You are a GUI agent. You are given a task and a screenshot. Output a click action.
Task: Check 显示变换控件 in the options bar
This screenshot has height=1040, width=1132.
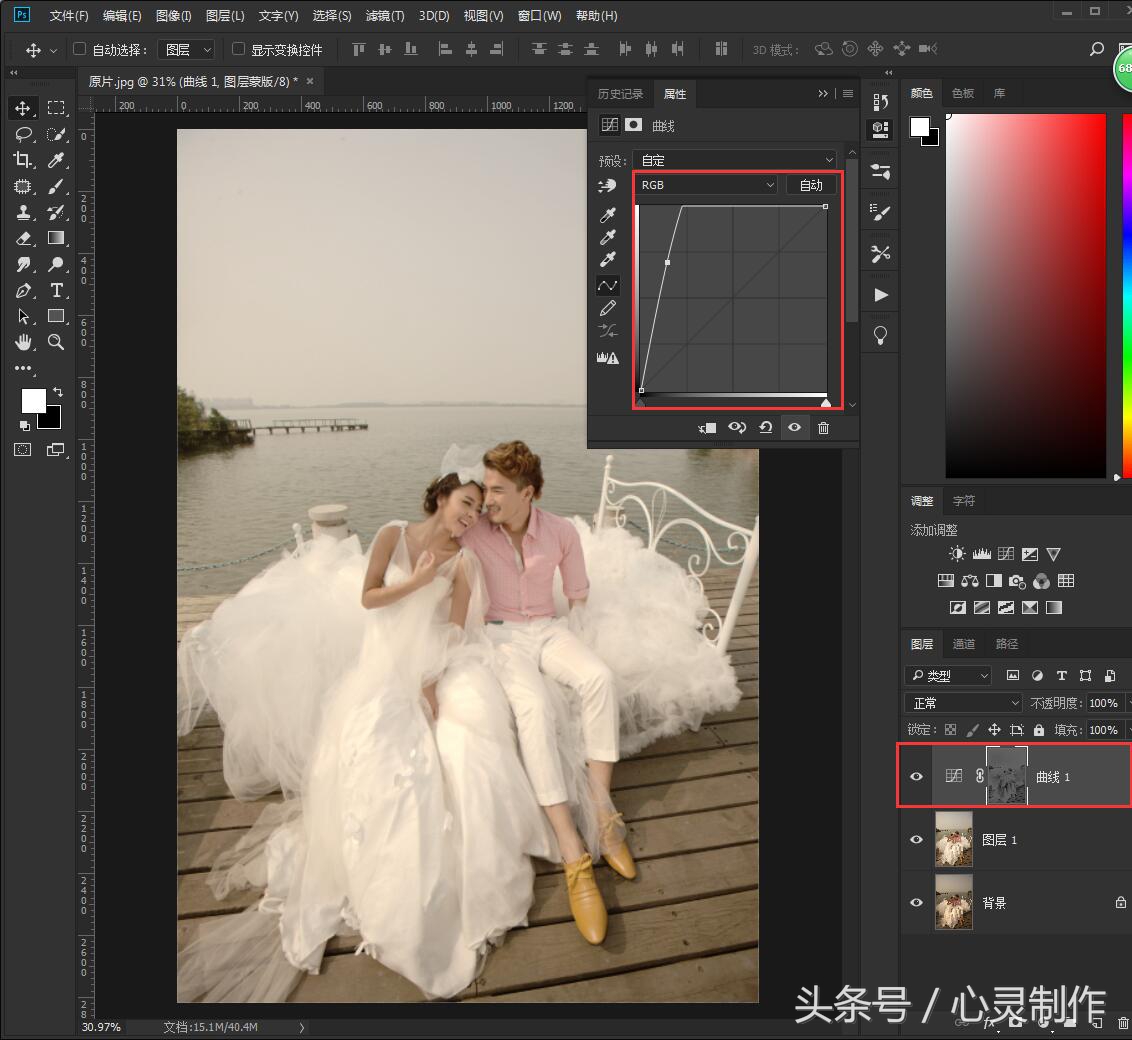point(237,49)
